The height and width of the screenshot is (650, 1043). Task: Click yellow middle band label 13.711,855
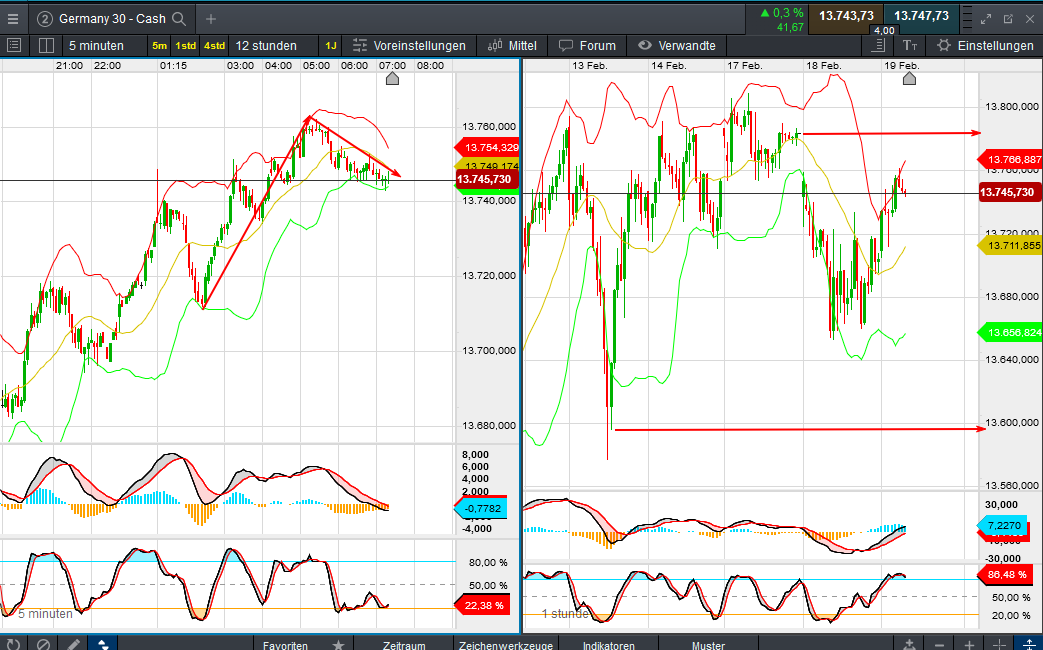click(1010, 245)
